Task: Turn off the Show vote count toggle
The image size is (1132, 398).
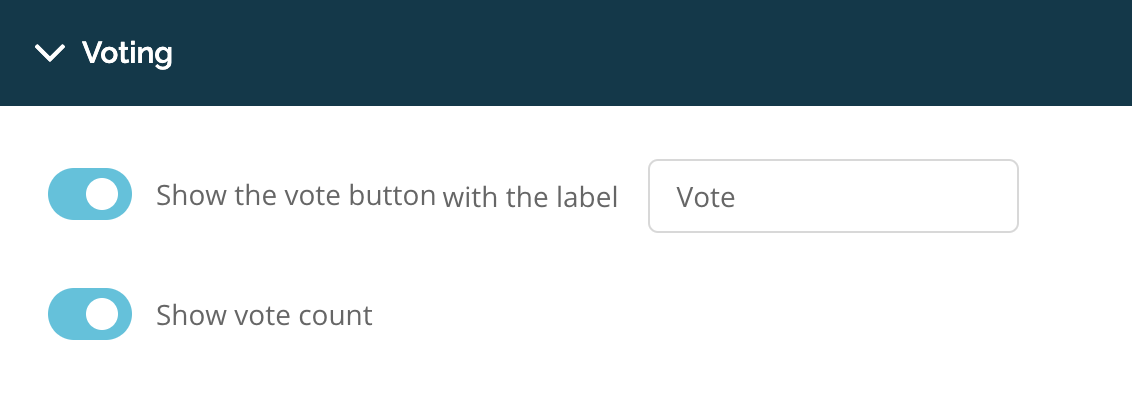Action: [90, 314]
